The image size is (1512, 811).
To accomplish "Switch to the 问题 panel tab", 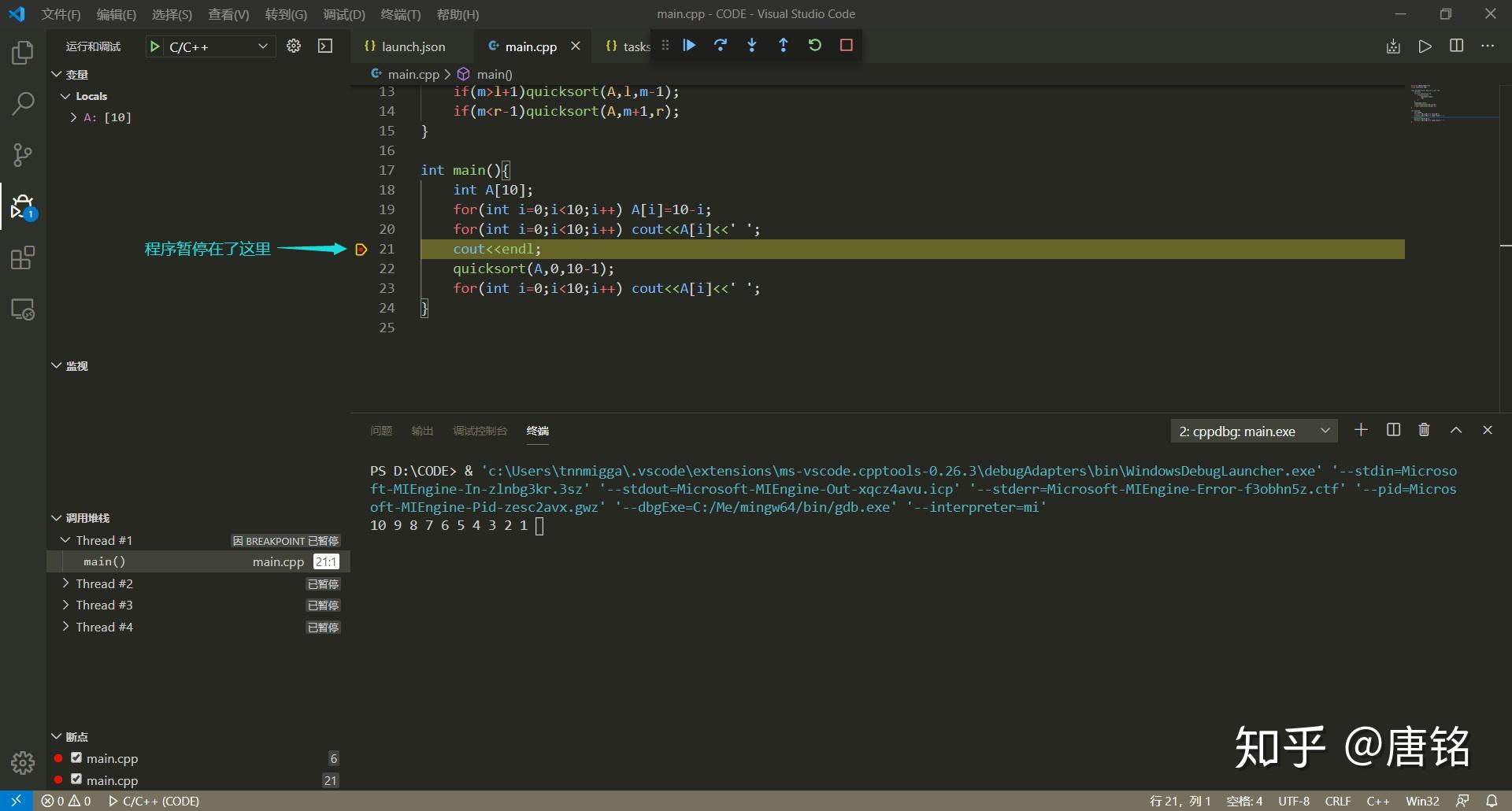I will [x=381, y=431].
